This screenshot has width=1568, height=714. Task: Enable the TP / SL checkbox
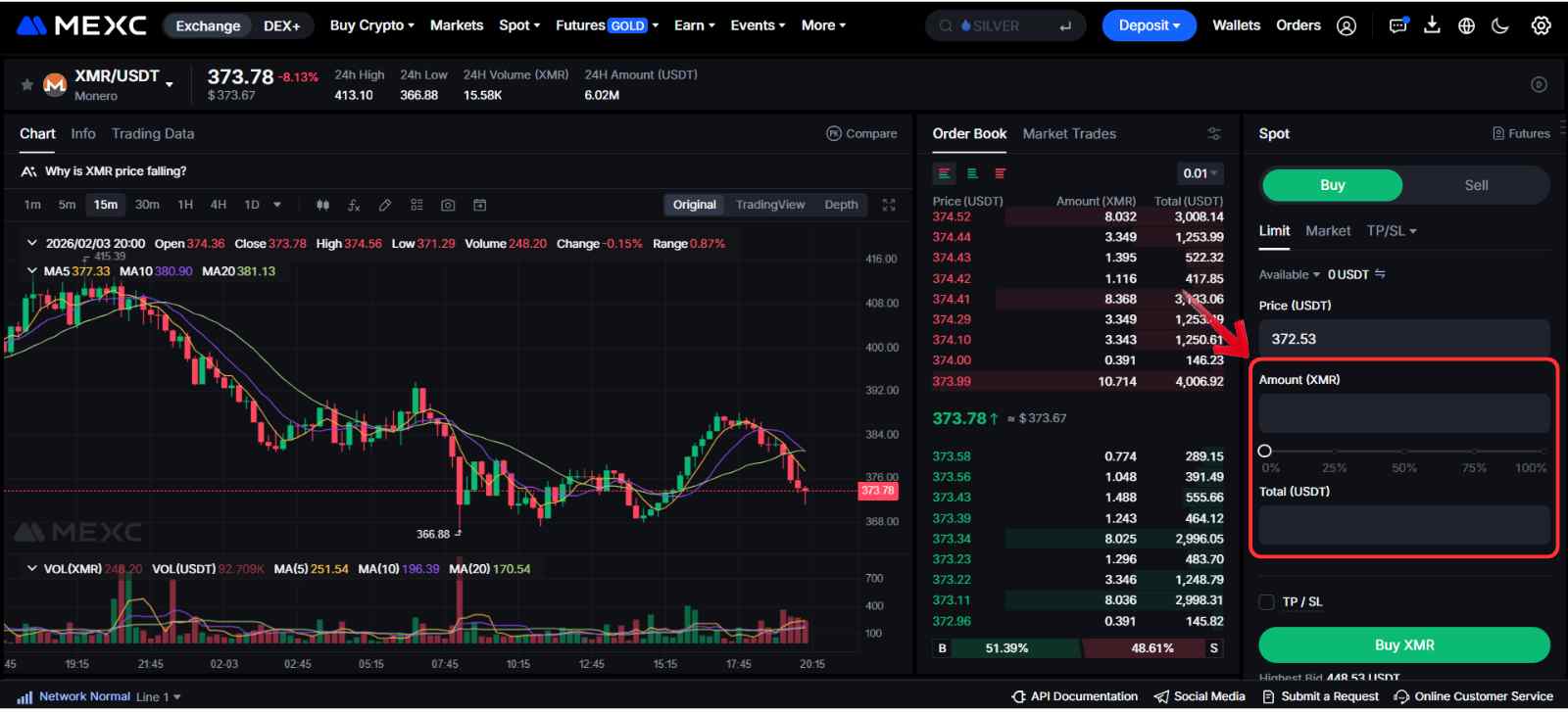tap(1266, 601)
